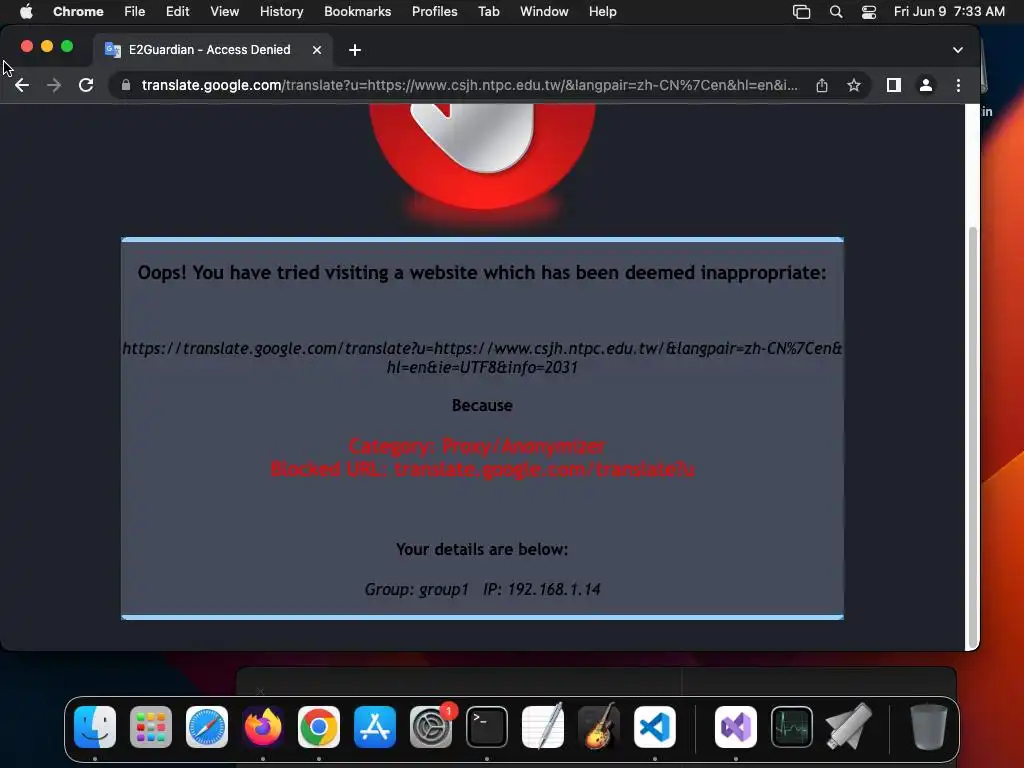The image size is (1024, 768).
Task: Open Chrome side panel
Action: click(x=894, y=86)
